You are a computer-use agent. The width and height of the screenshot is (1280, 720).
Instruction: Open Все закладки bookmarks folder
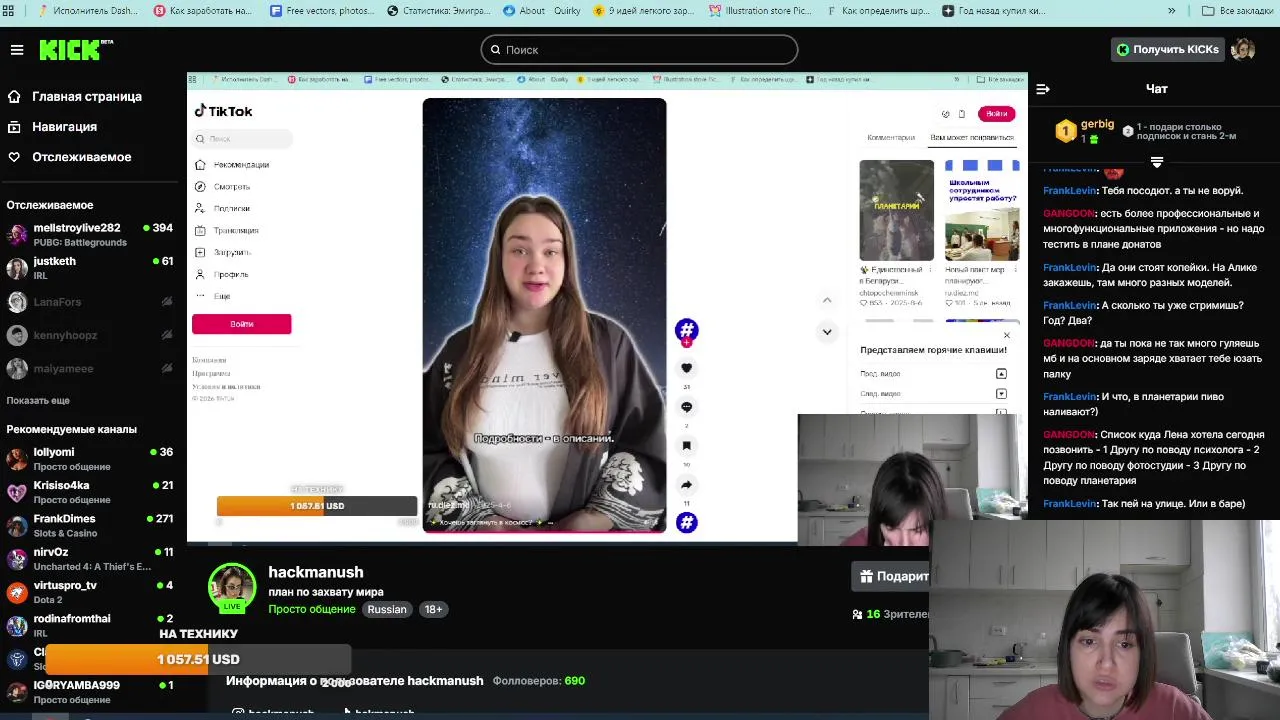1237,11
